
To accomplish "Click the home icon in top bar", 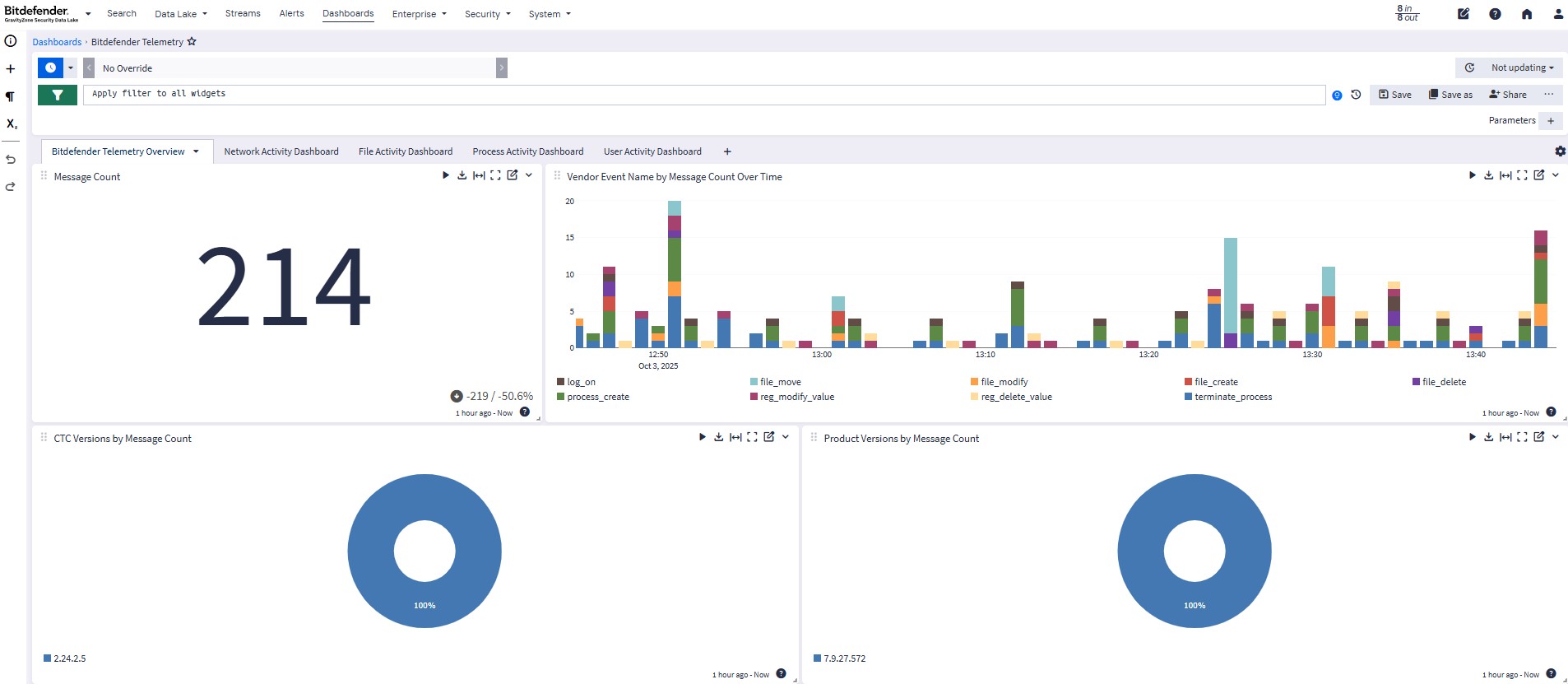I will (x=1527, y=14).
